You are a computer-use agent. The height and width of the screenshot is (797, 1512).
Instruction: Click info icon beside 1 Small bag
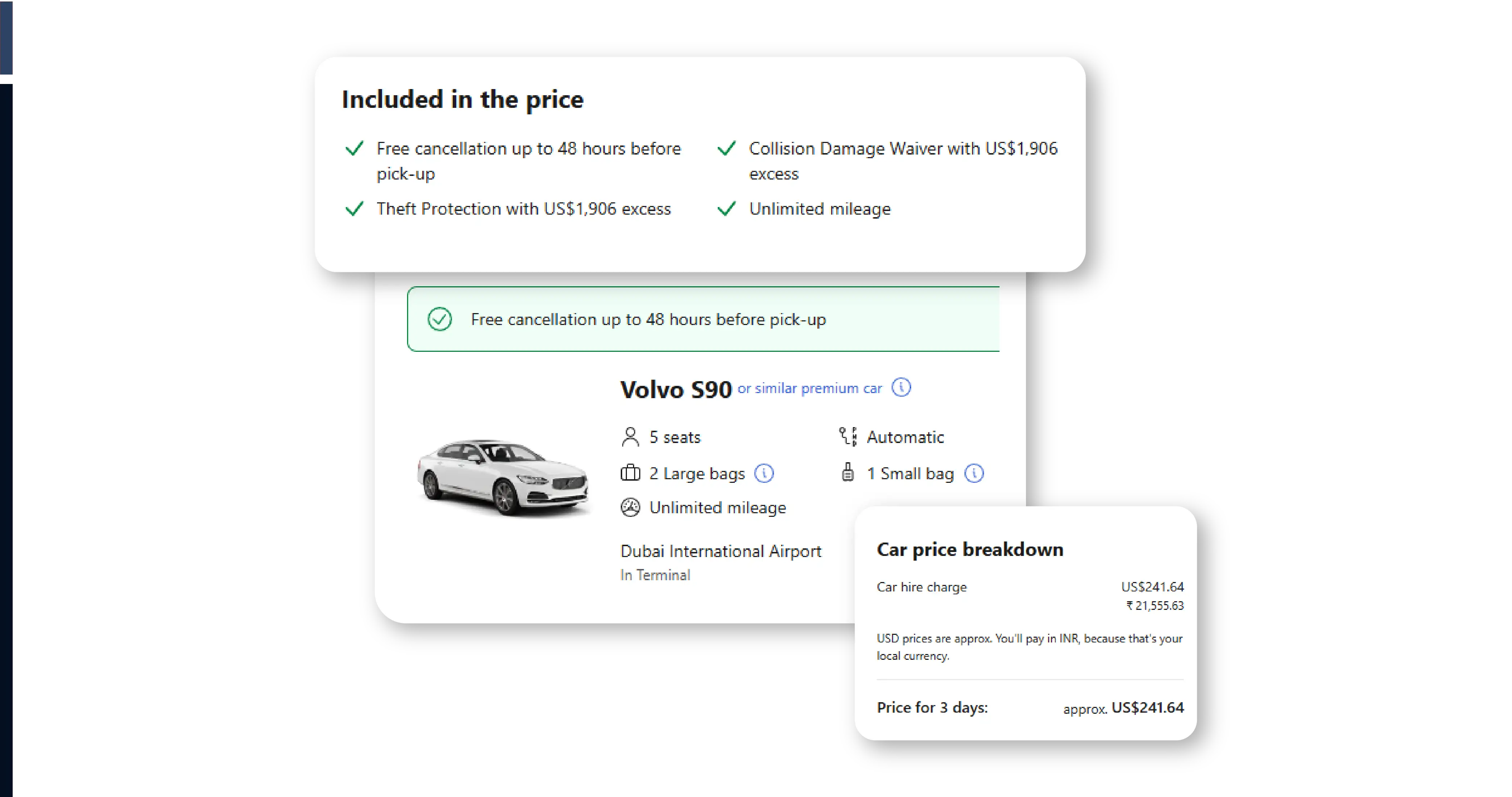tap(974, 473)
